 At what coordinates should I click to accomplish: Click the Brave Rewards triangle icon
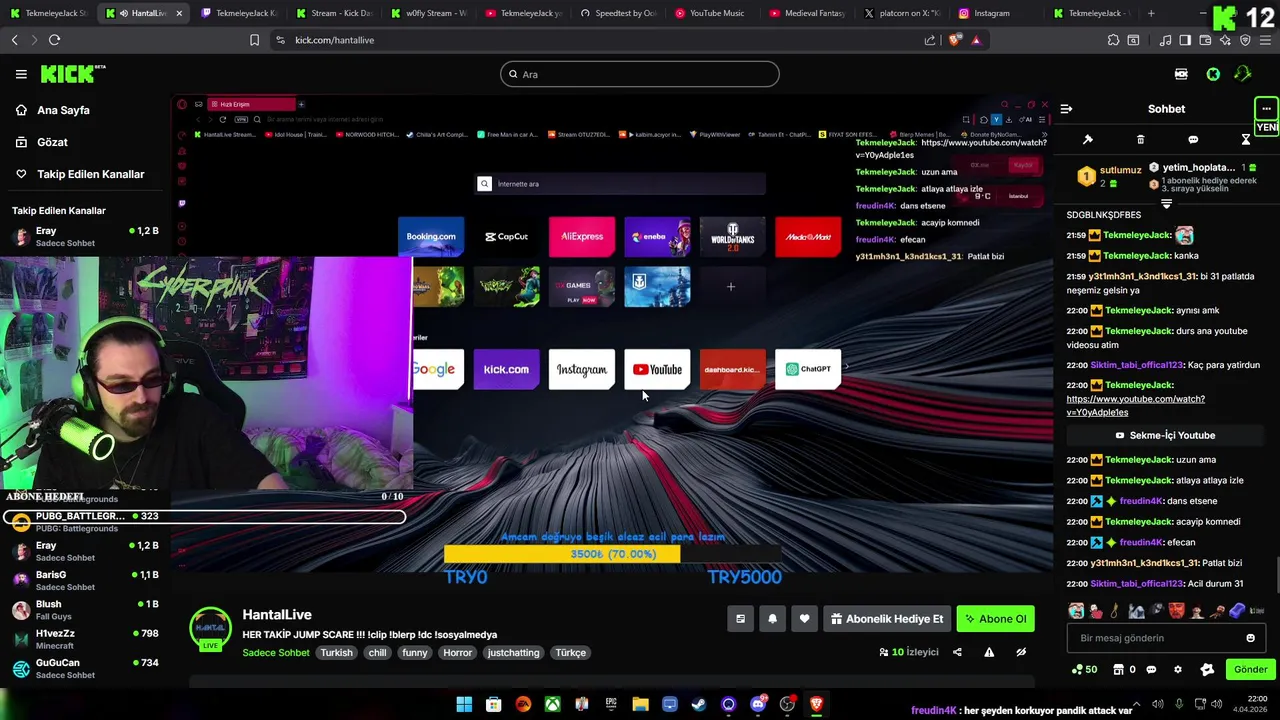pos(976,40)
